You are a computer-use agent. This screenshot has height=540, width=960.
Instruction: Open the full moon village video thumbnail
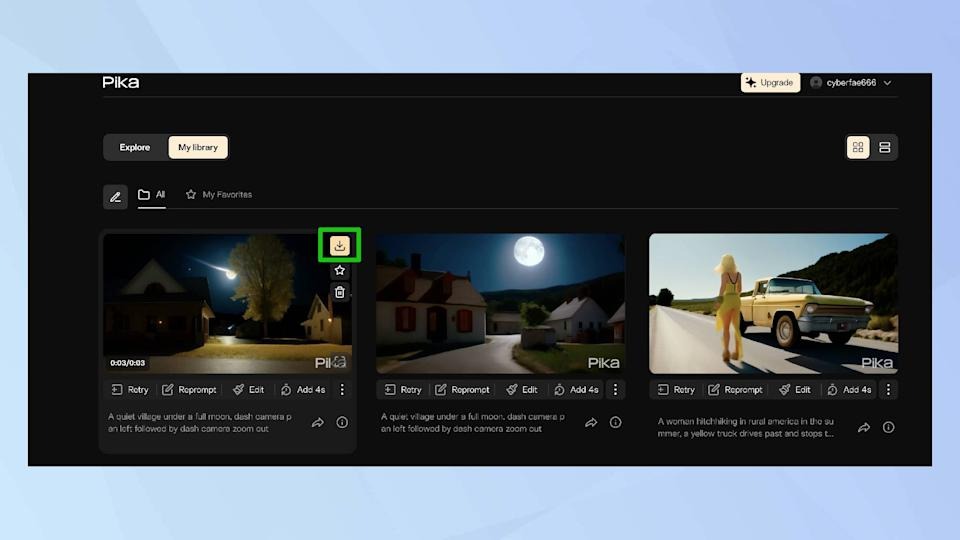(x=501, y=304)
